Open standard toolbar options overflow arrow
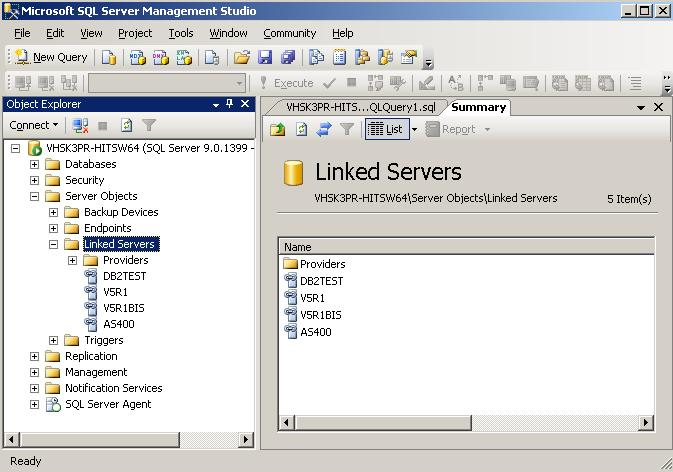Viewport: 673px width, 472px height. tap(427, 64)
